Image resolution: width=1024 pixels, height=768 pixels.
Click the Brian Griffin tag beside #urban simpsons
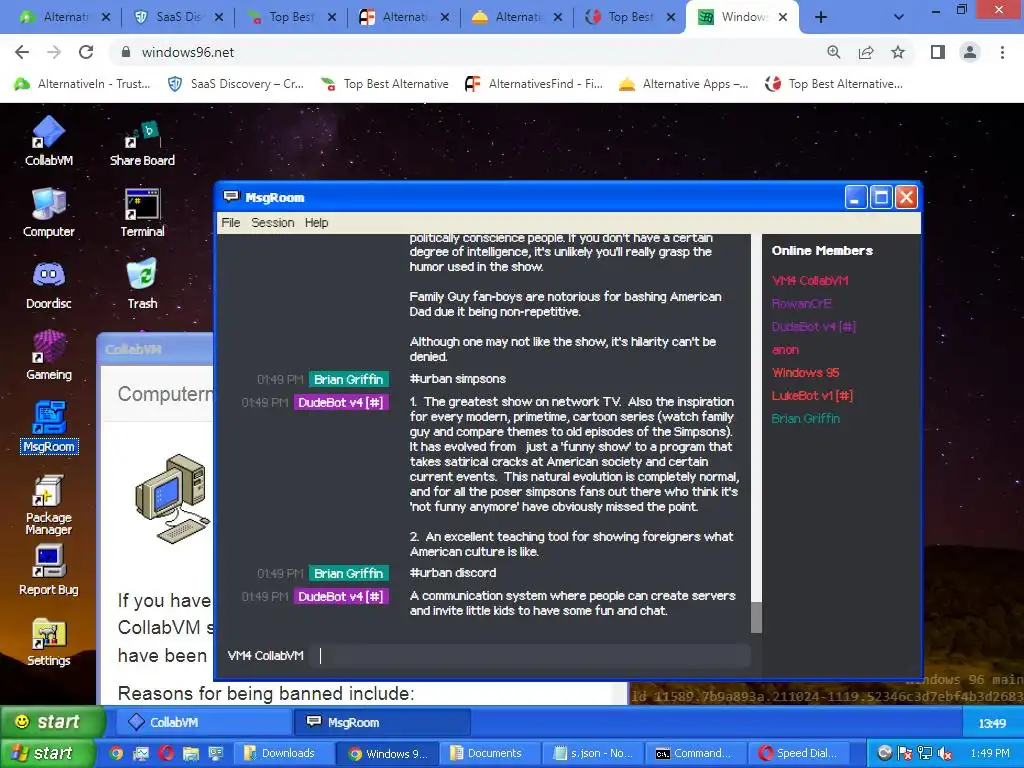coord(349,379)
